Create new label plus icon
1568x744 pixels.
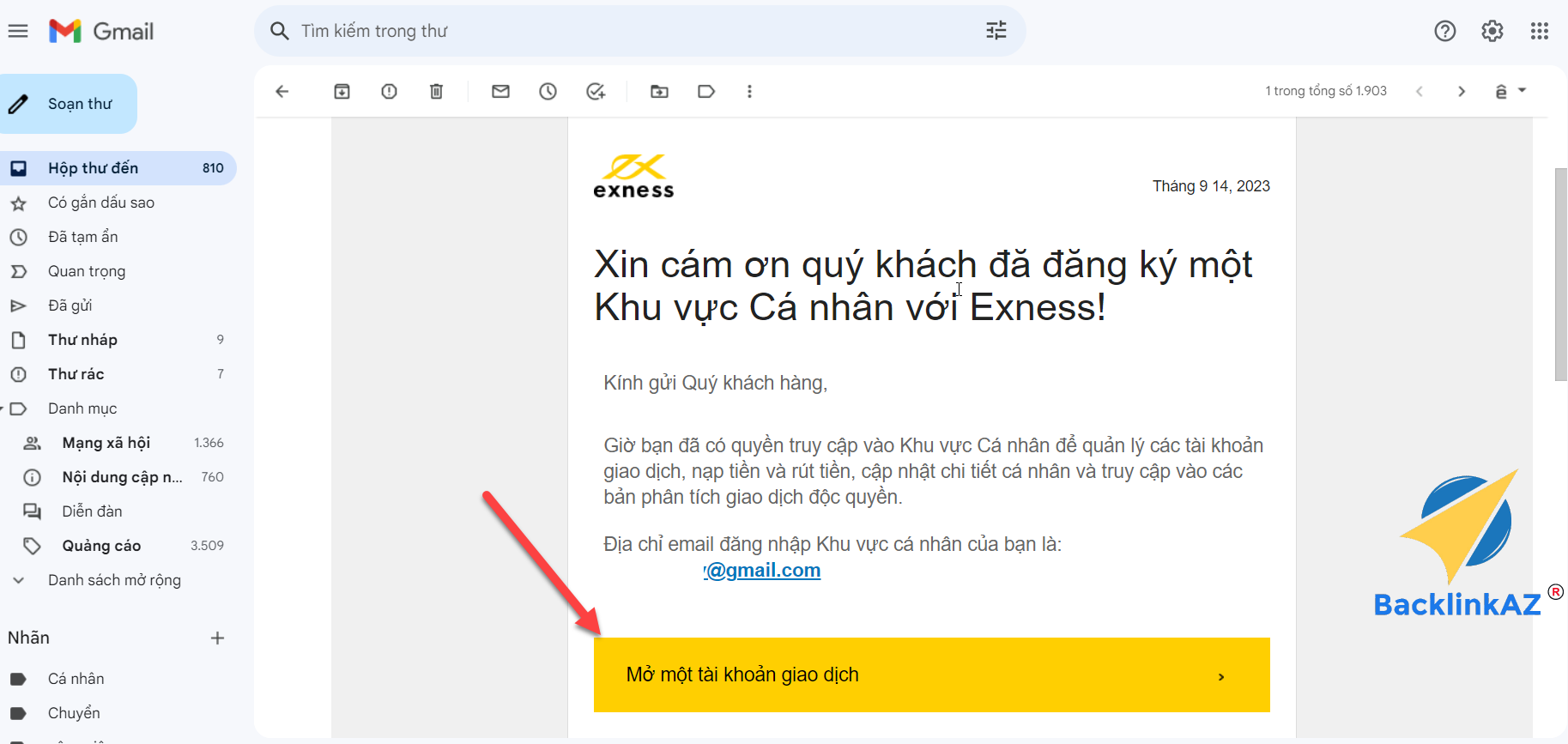point(217,638)
